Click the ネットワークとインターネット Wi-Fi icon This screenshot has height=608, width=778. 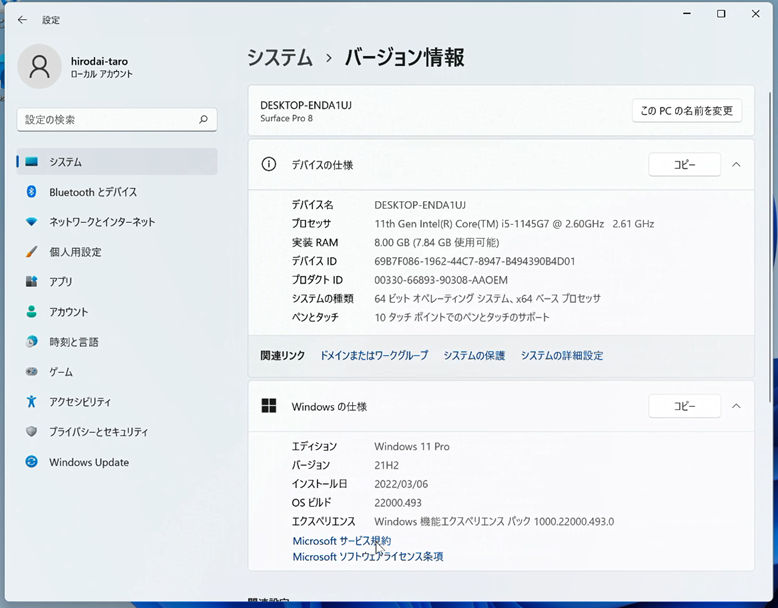point(31,222)
